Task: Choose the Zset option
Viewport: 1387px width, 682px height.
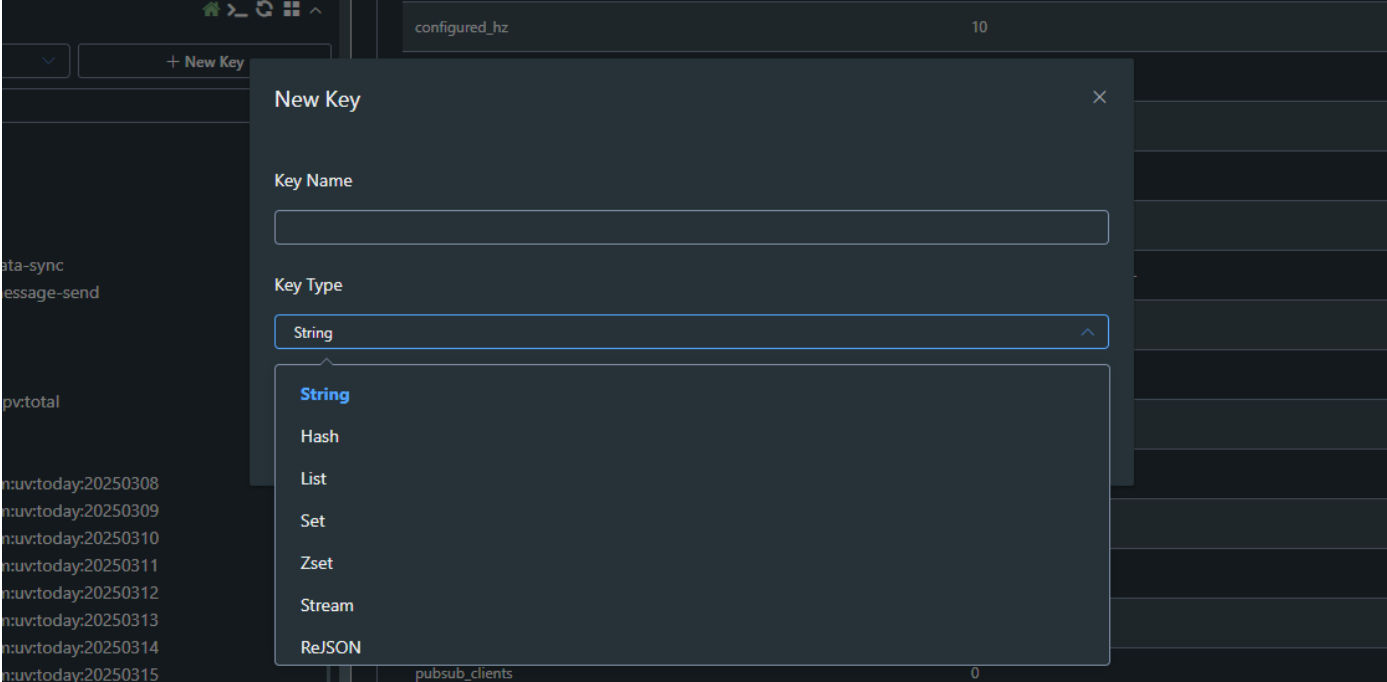Action: 316,563
